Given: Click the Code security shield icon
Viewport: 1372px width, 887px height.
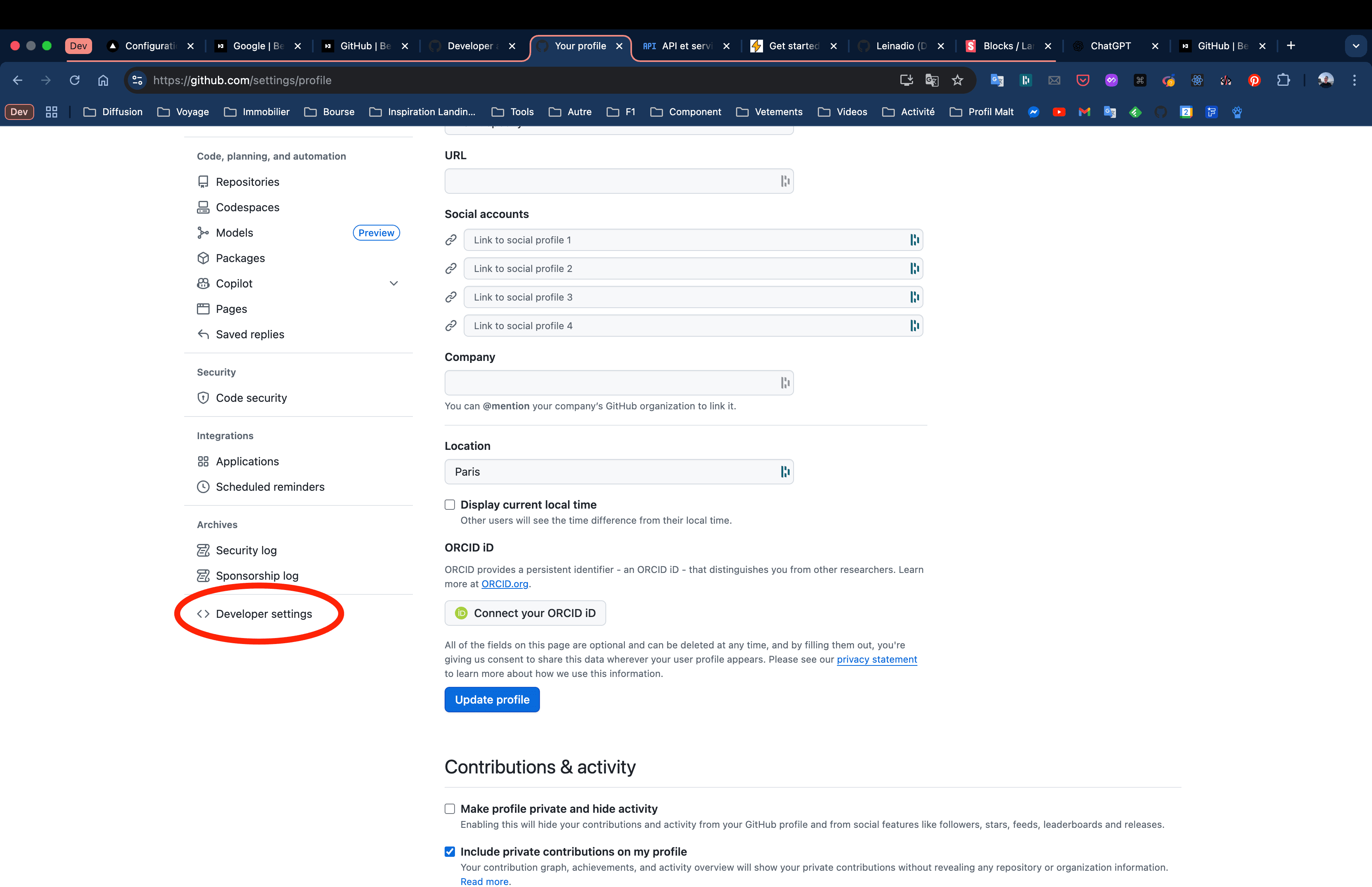Looking at the screenshot, I should click(202, 398).
